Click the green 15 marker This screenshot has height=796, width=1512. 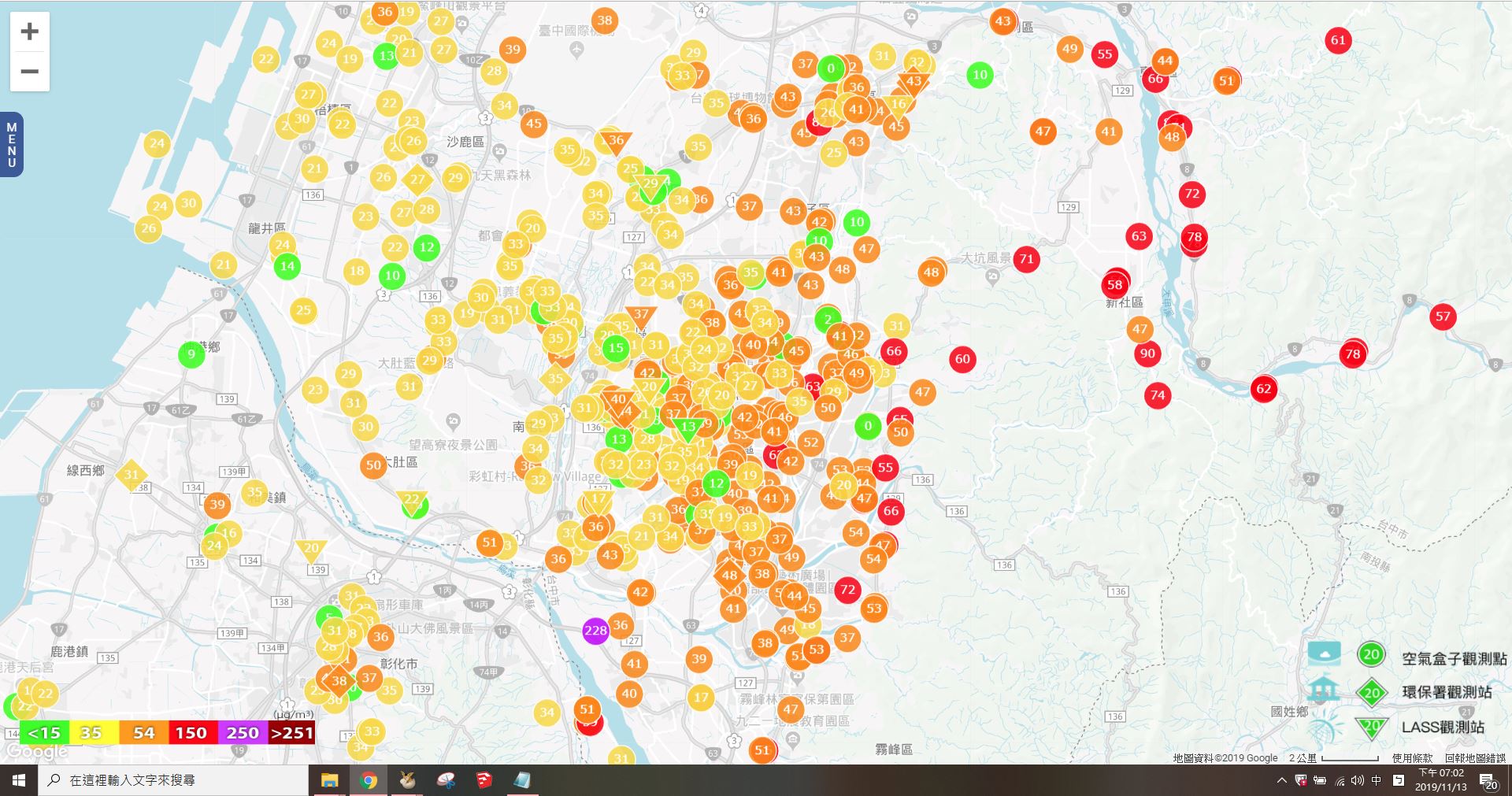point(616,347)
